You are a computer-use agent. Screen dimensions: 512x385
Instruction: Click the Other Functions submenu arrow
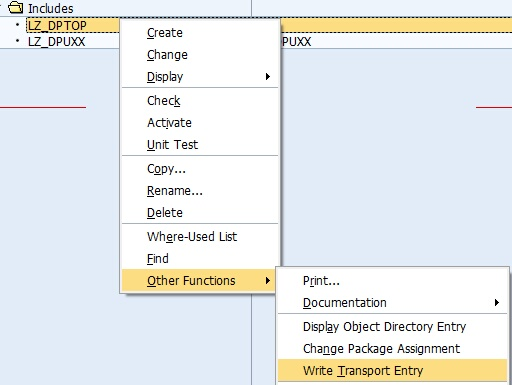[x=268, y=281]
